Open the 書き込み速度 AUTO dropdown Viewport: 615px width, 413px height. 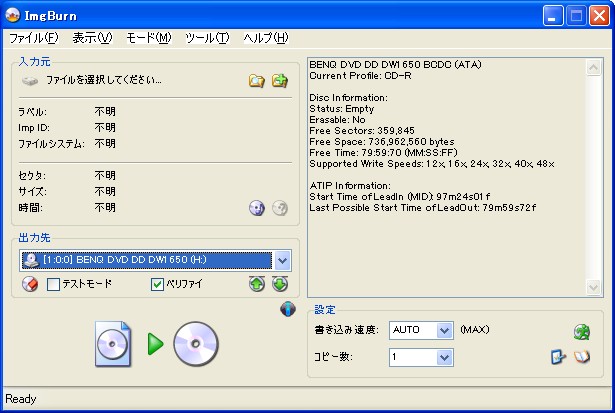[444, 331]
